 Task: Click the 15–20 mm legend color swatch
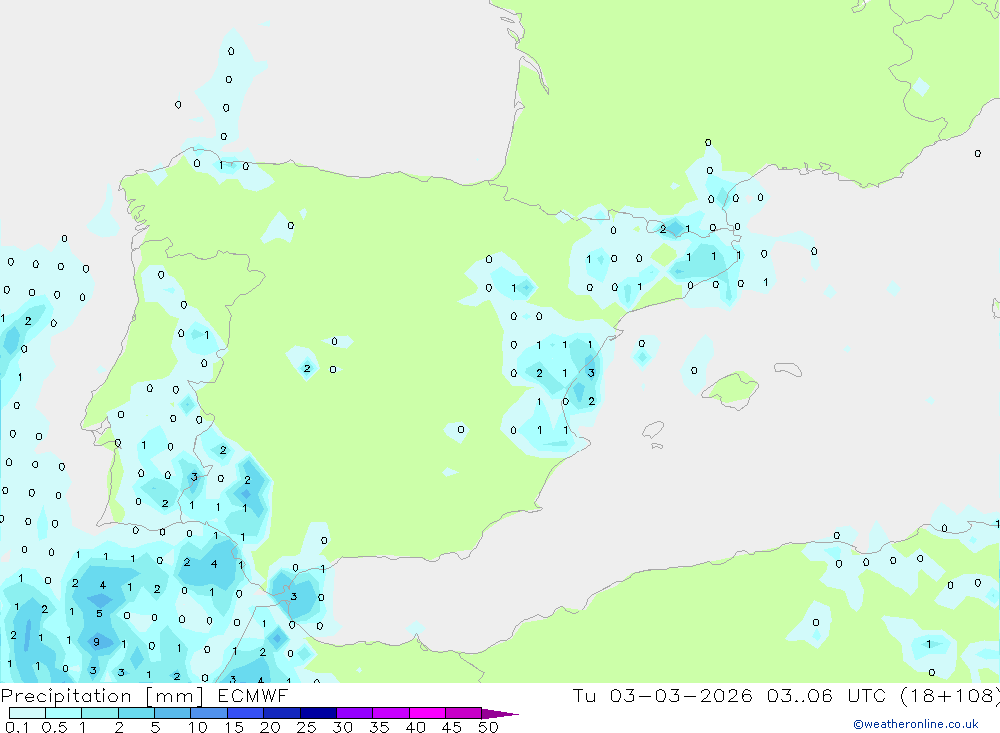(245, 713)
